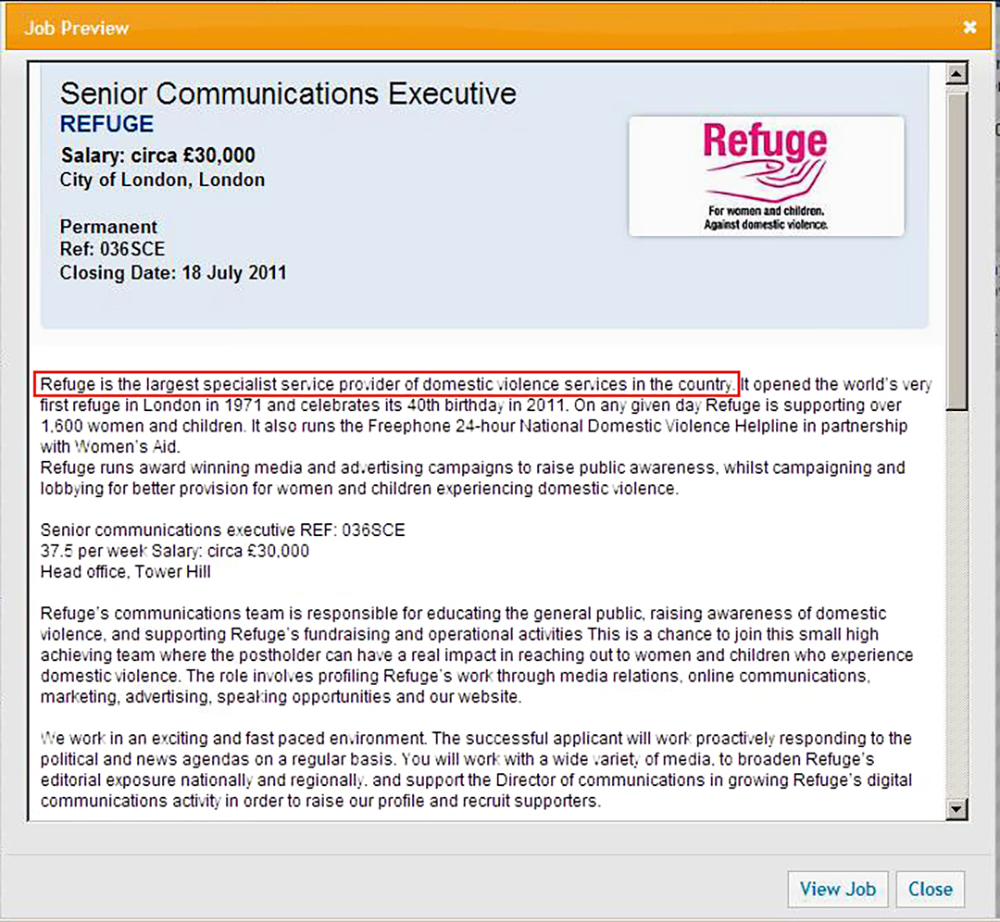Click the Senior communications executive REF line in the body

(222, 530)
